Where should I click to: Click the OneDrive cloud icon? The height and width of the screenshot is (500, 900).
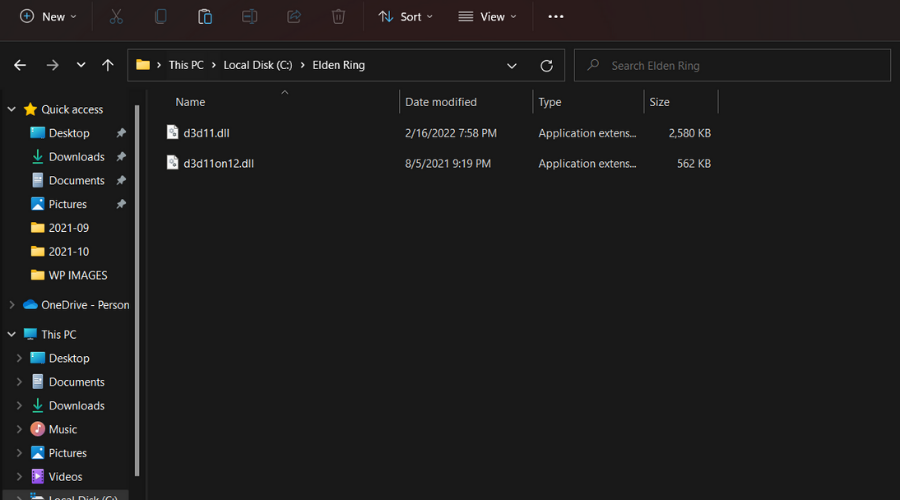(x=30, y=305)
